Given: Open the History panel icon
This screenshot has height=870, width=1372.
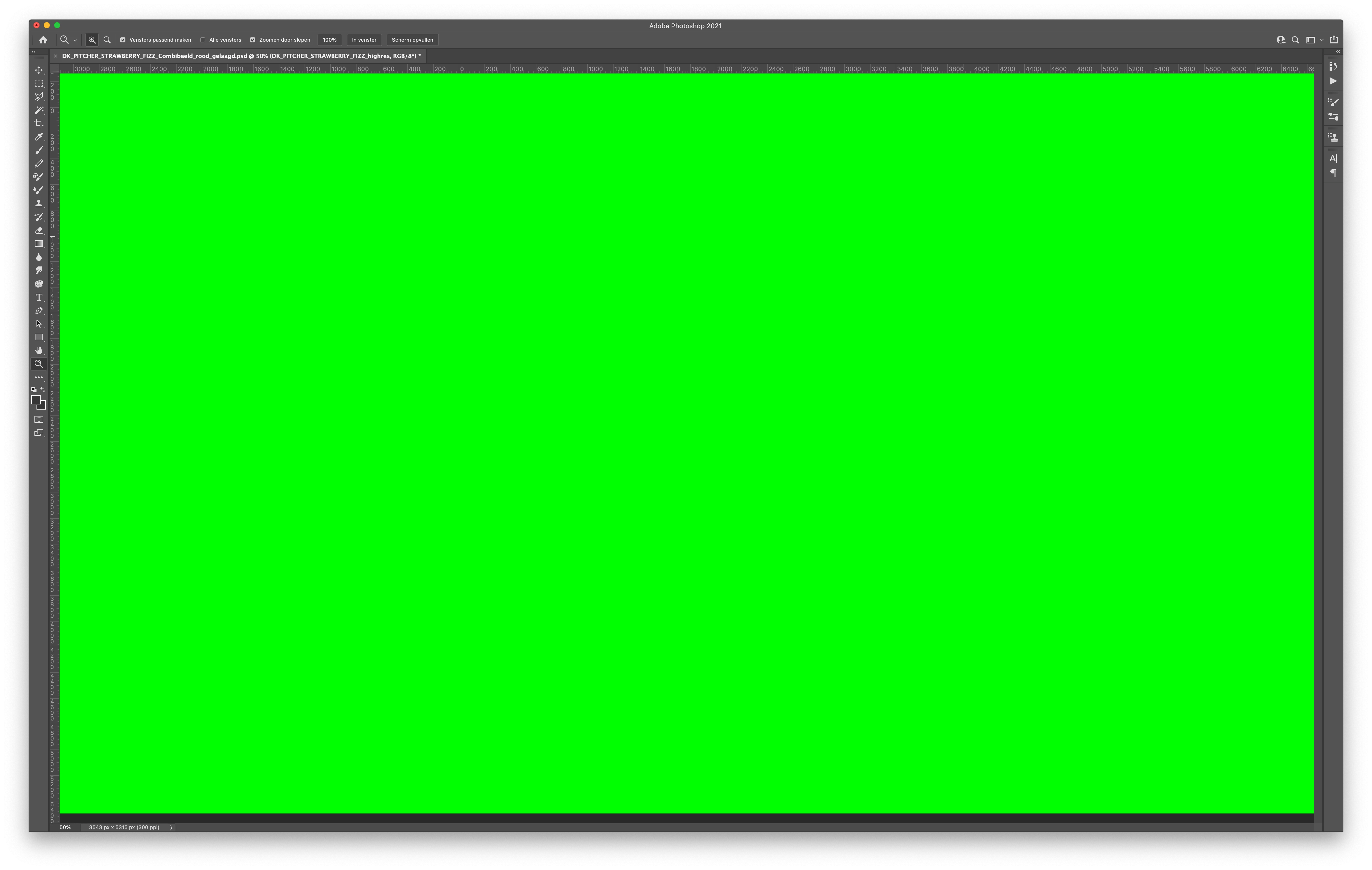Looking at the screenshot, I should (1333, 67).
